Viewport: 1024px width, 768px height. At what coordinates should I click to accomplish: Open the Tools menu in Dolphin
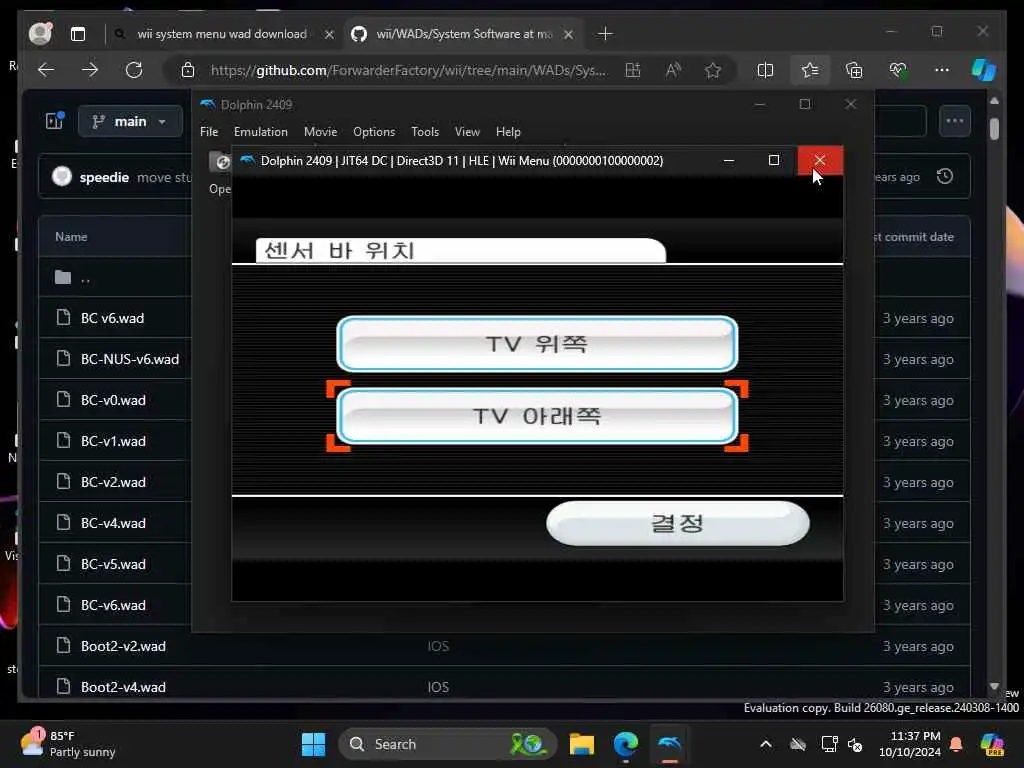tap(424, 132)
